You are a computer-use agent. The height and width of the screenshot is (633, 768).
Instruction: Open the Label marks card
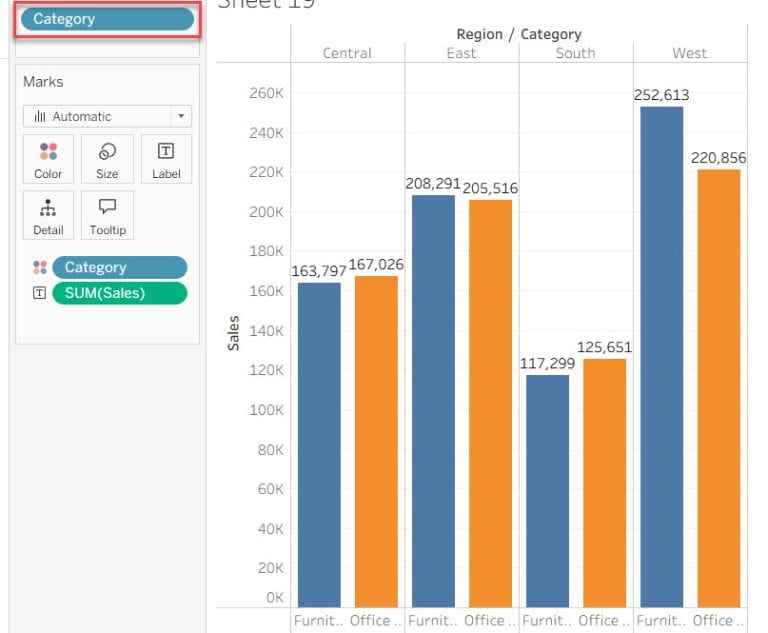[166, 160]
